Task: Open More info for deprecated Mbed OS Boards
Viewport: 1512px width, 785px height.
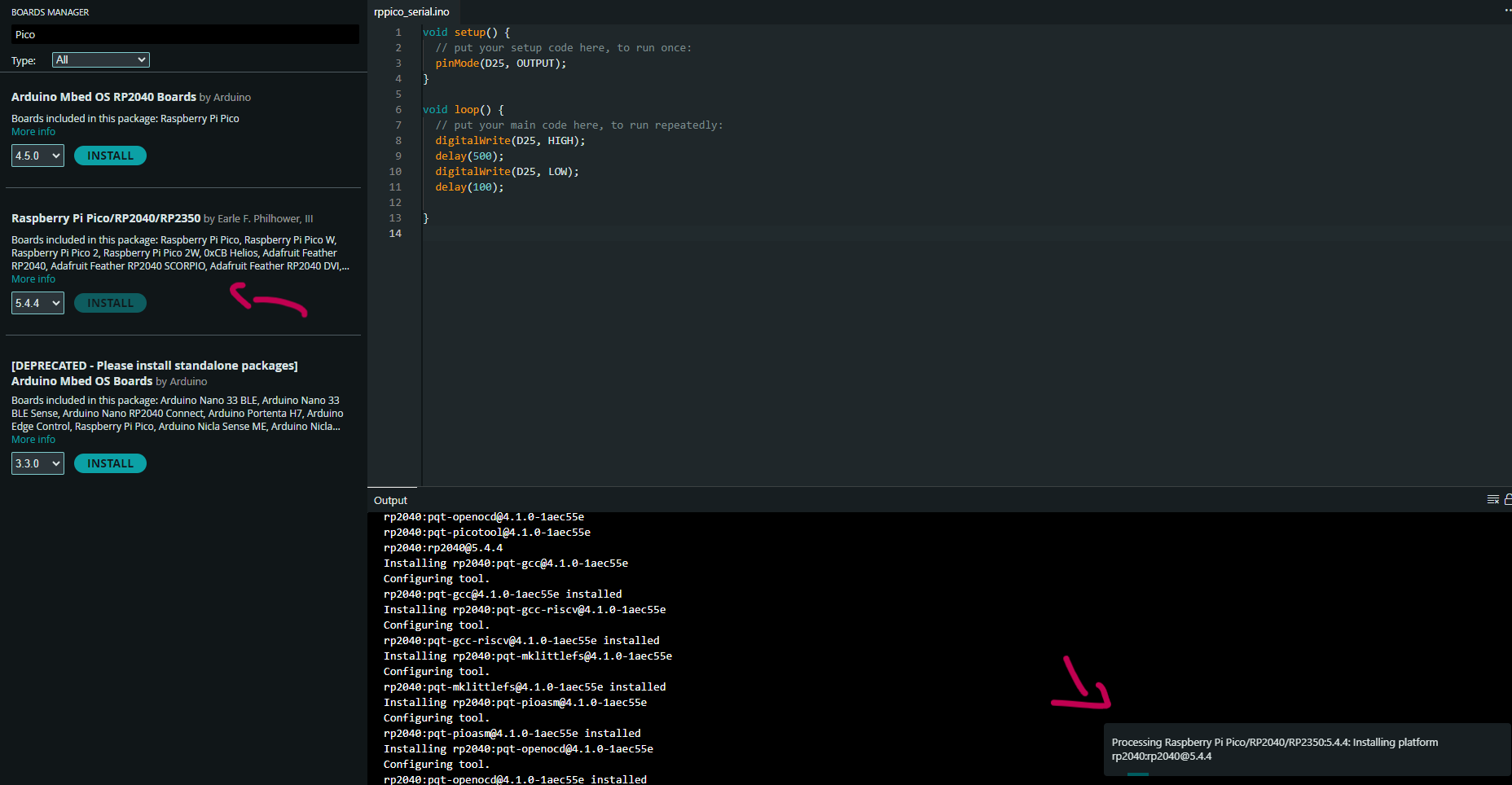Action: pos(33,440)
